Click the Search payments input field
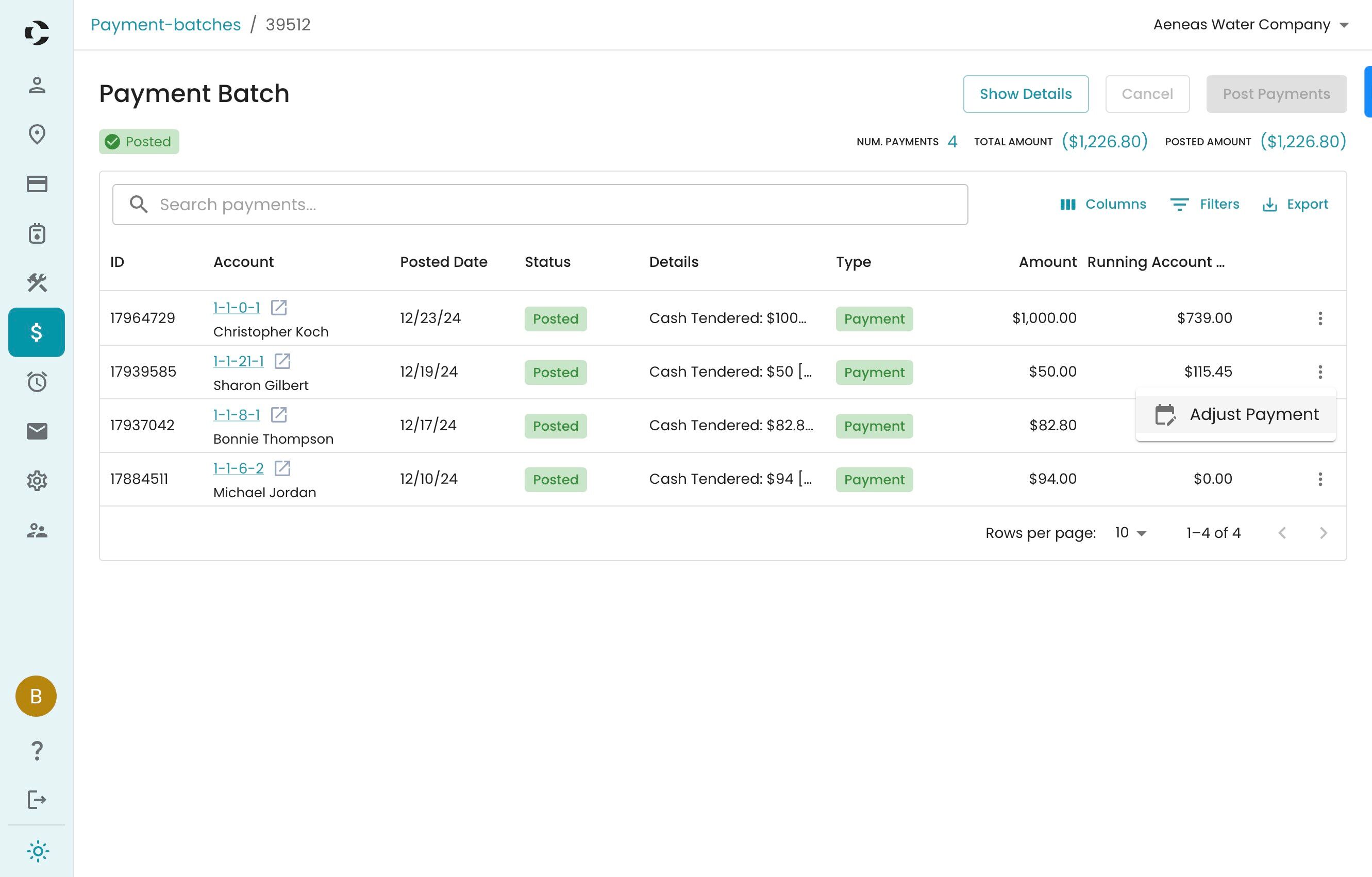This screenshot has height=877, width=1372. tap(540, 205)
